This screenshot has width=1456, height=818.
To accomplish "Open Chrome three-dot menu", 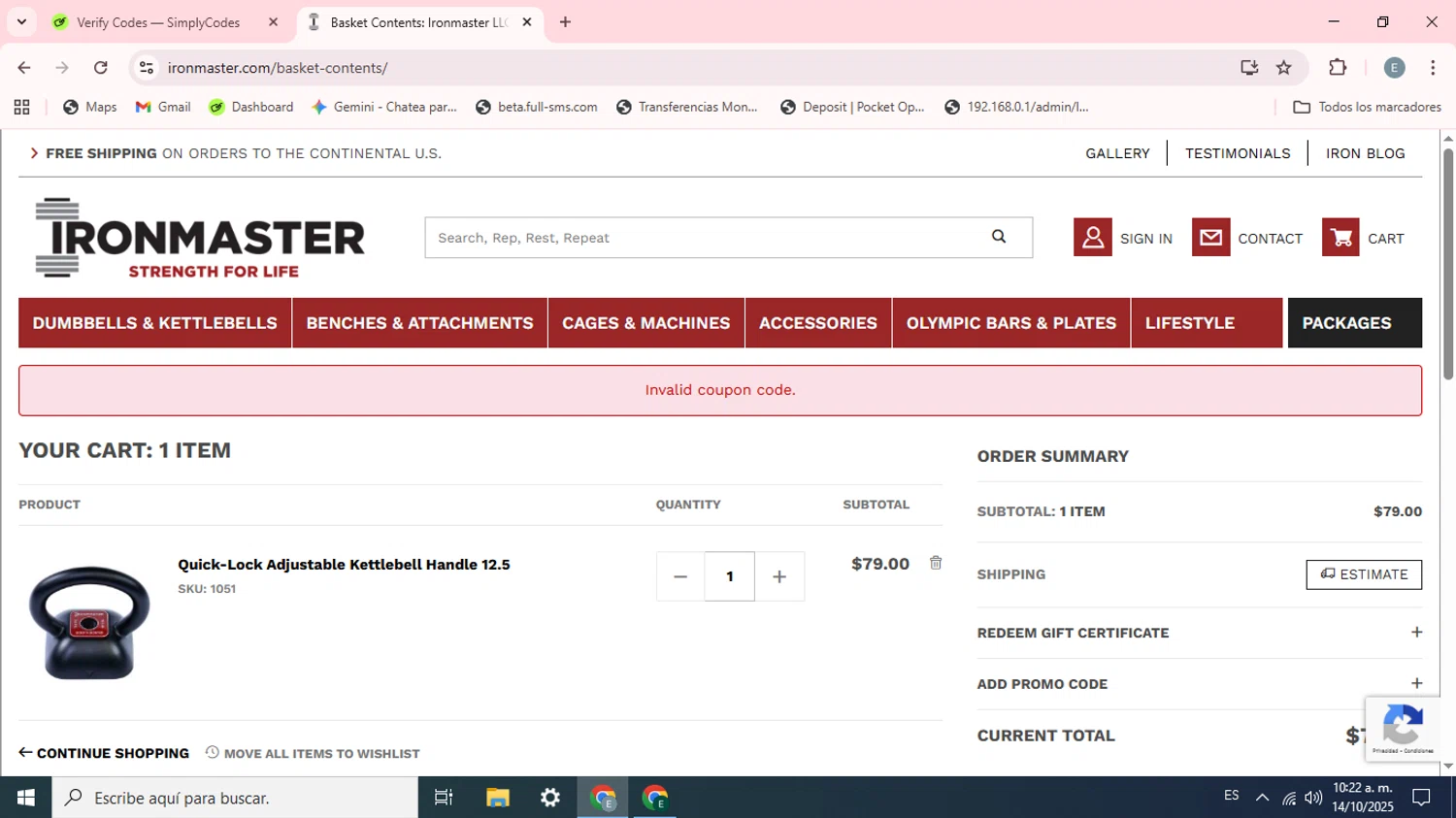I will click(1433, 68).
